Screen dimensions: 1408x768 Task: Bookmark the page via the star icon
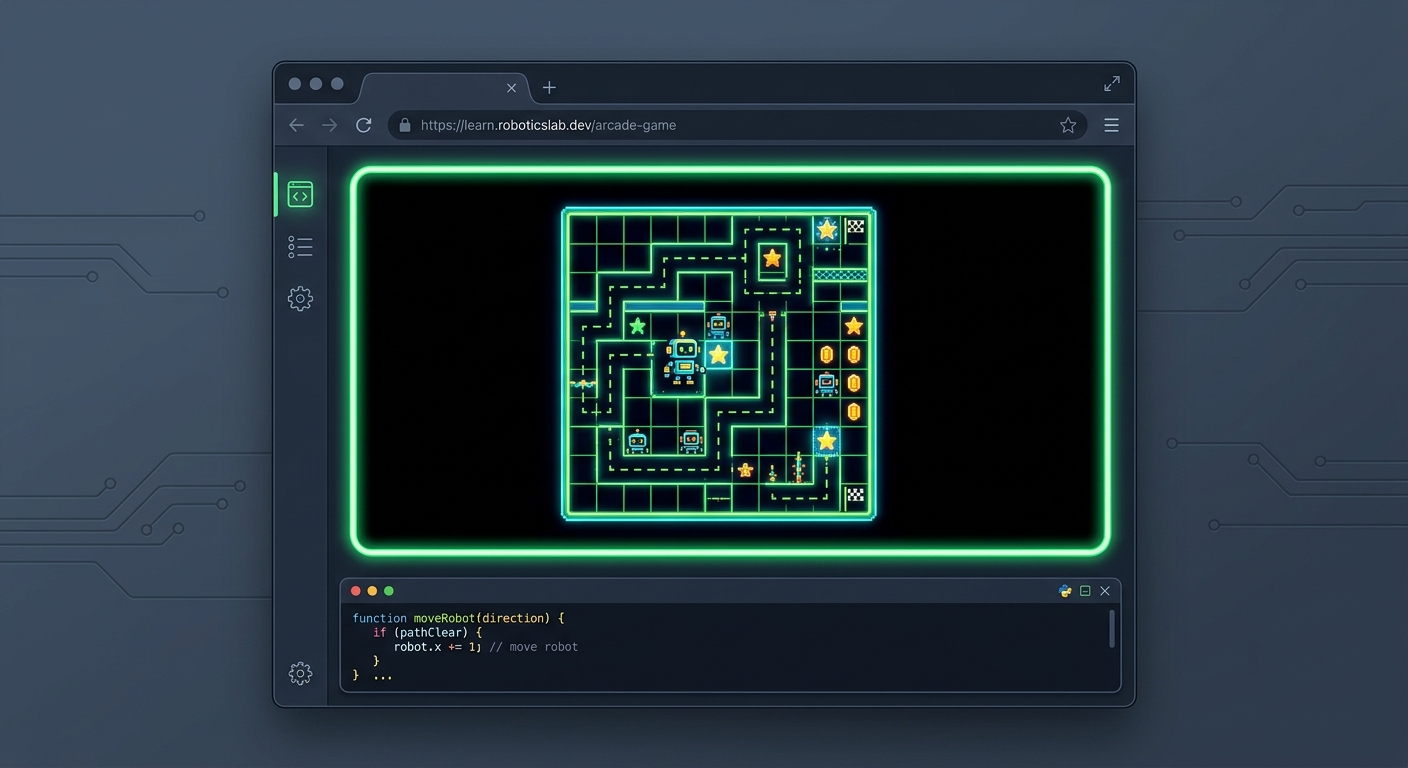point(1067,124)
